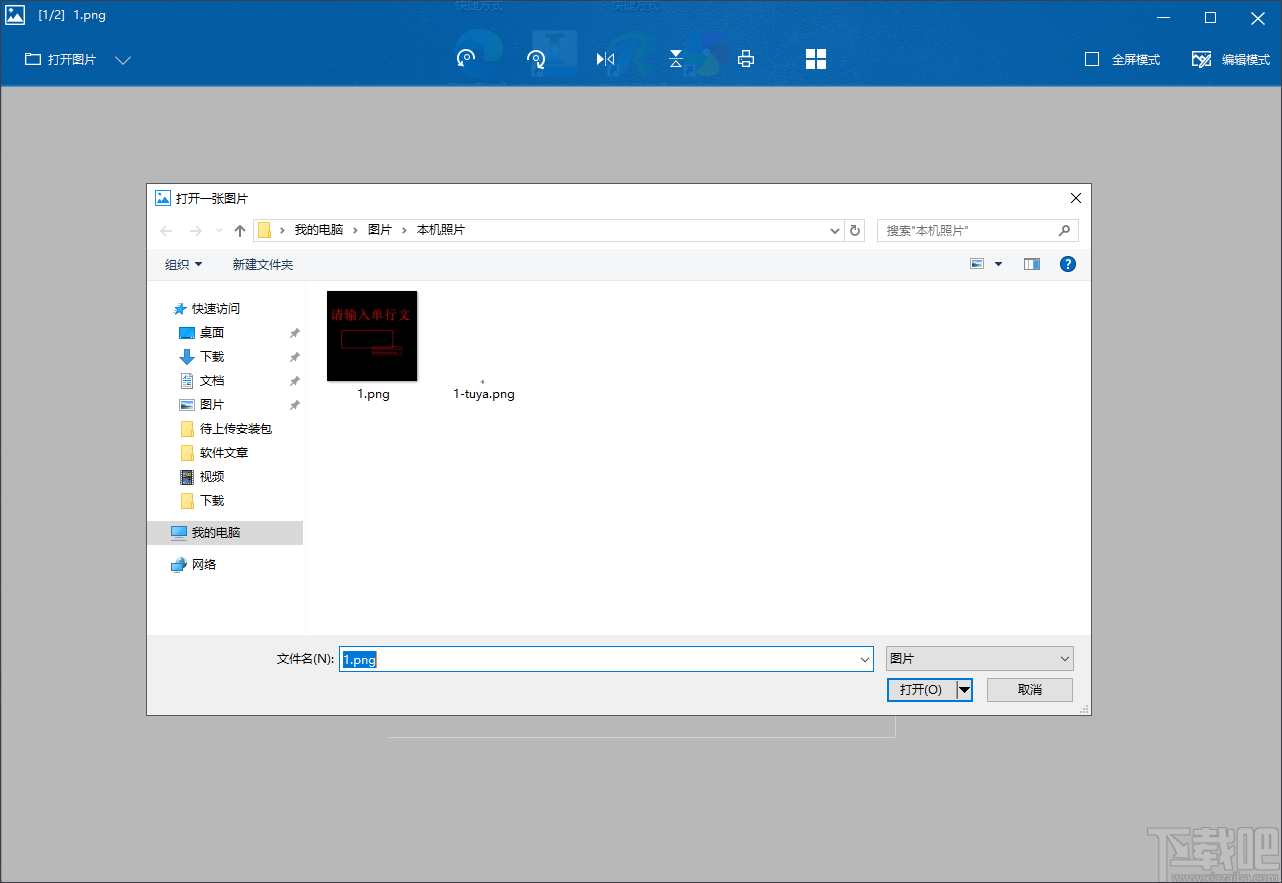Open the 待上传安装包 folder in the sidebar

click(x=235, y=428)
